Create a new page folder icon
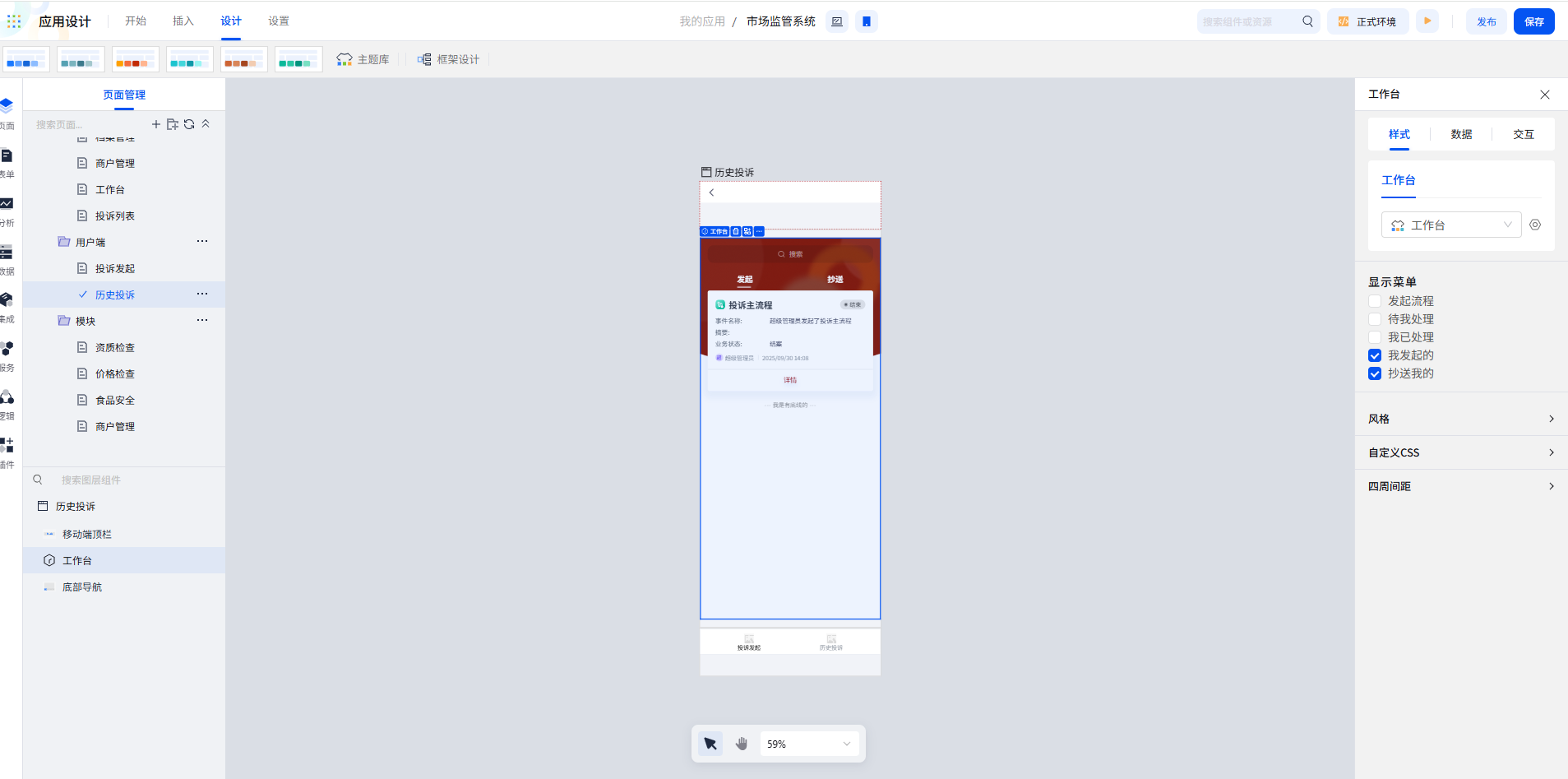Image resolution: width=1568 pixels, height=779 pixels. point(173,124)
